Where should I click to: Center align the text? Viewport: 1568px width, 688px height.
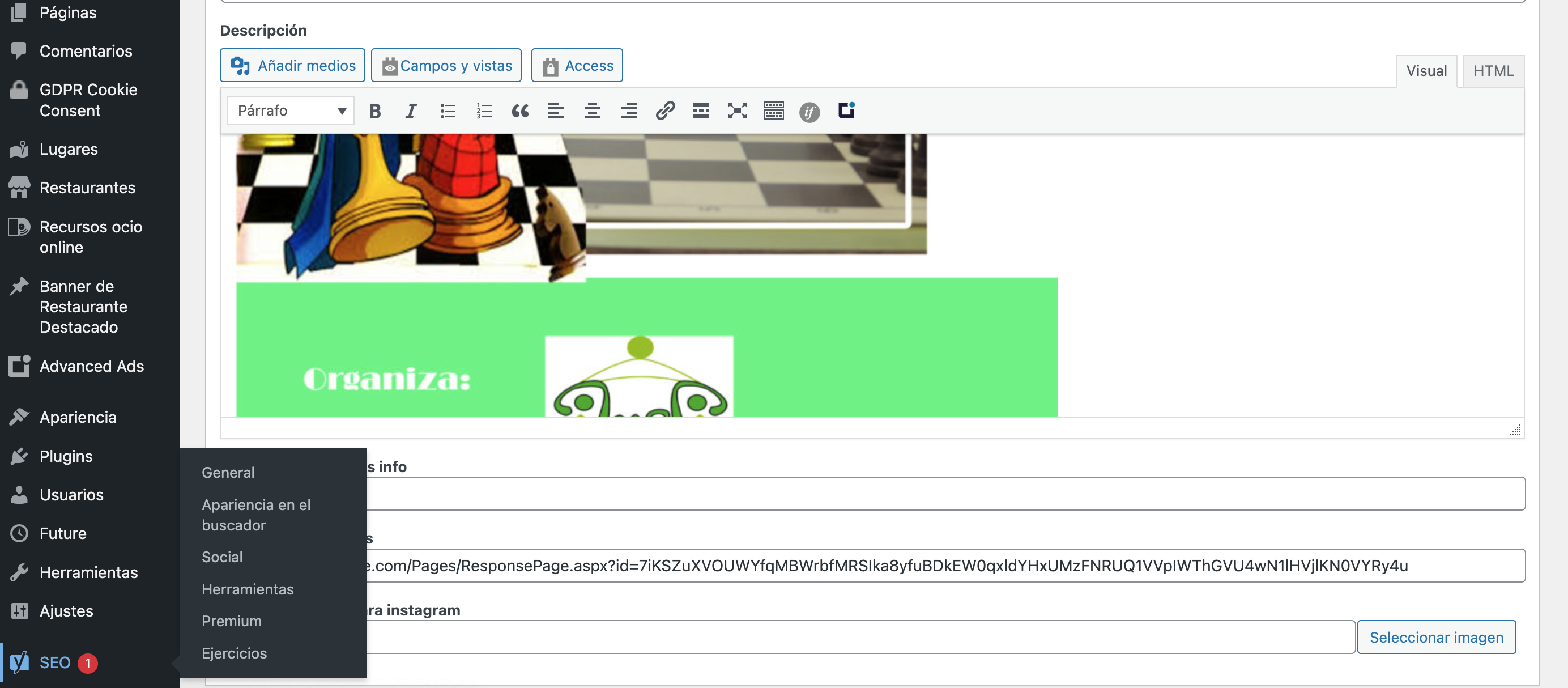(x=593, y=111)
